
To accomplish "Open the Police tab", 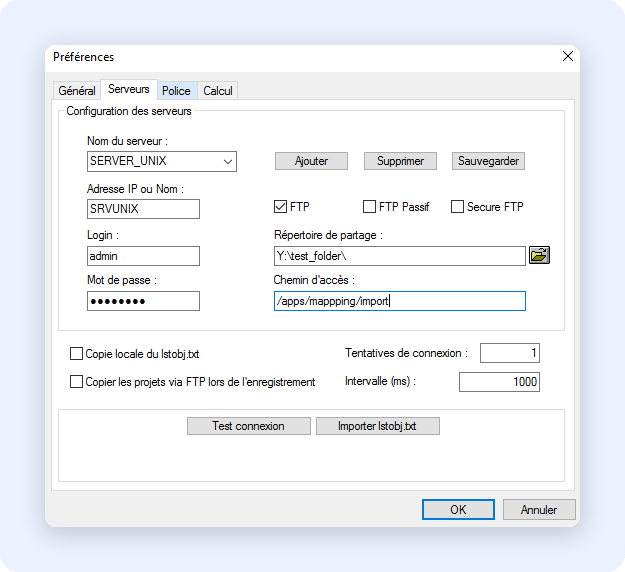I will (x=176, y=90).
